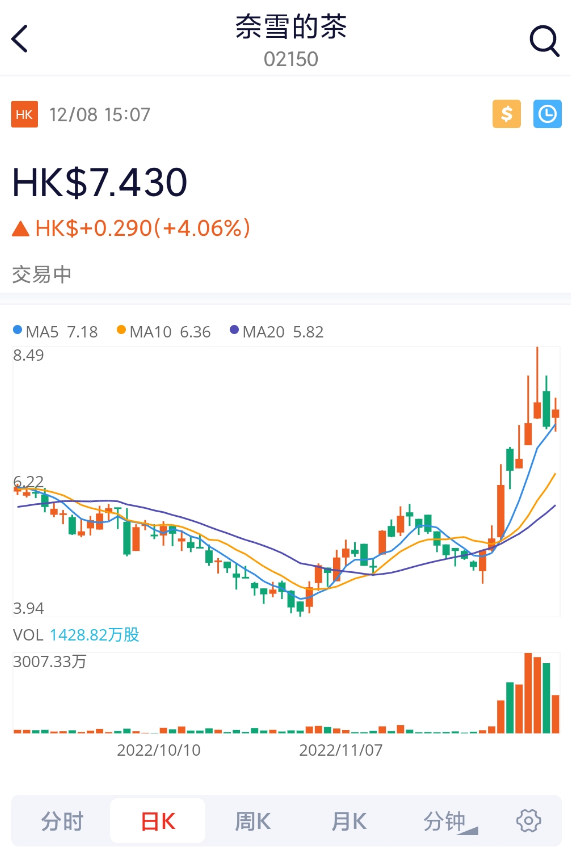Viewport: 571px width, 860px height.
Task: Open stock search magnifier icon
Action: [544, 41]
